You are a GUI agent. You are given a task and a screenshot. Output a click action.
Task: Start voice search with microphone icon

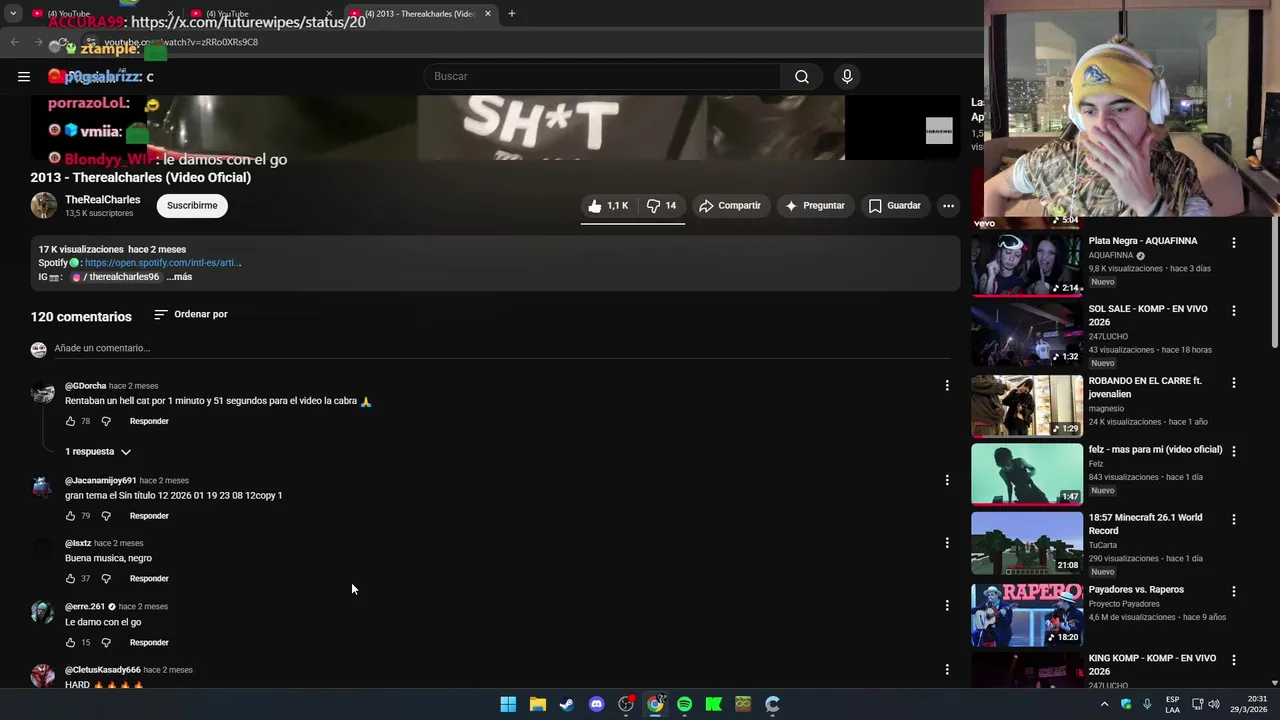847,76
